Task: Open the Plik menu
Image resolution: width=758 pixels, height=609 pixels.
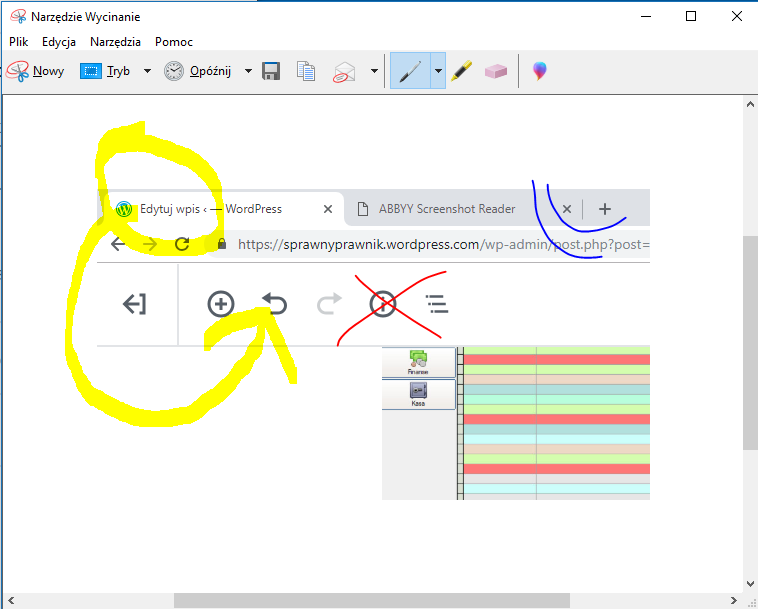Action: pyautogui.click(x=19, y=42)
